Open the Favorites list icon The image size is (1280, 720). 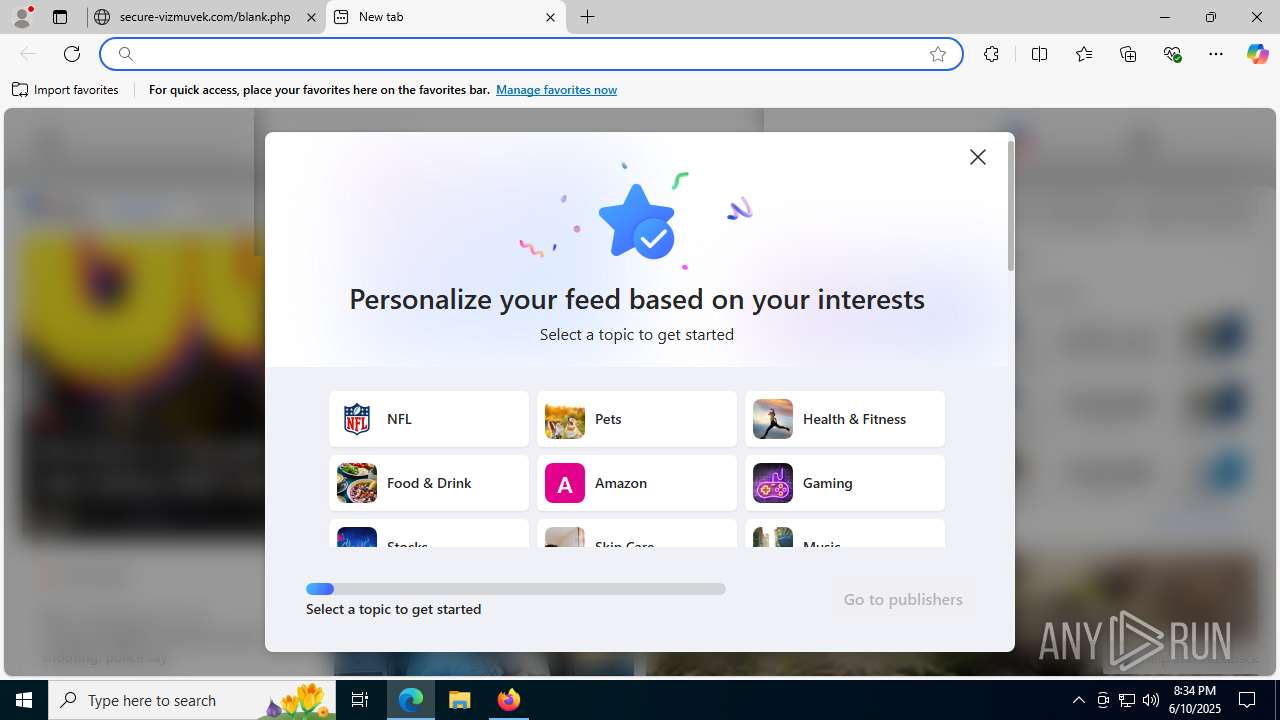[x=1084, y=54]
